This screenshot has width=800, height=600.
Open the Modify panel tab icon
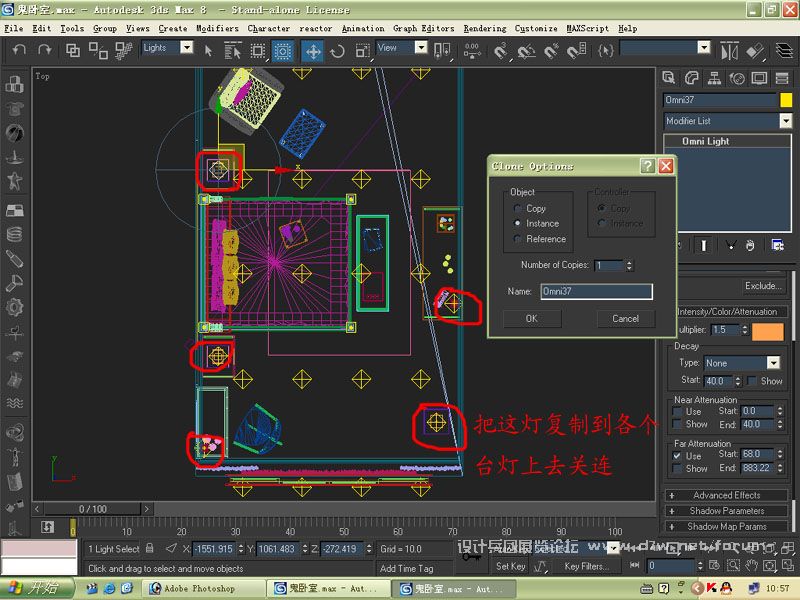(692, 78)
